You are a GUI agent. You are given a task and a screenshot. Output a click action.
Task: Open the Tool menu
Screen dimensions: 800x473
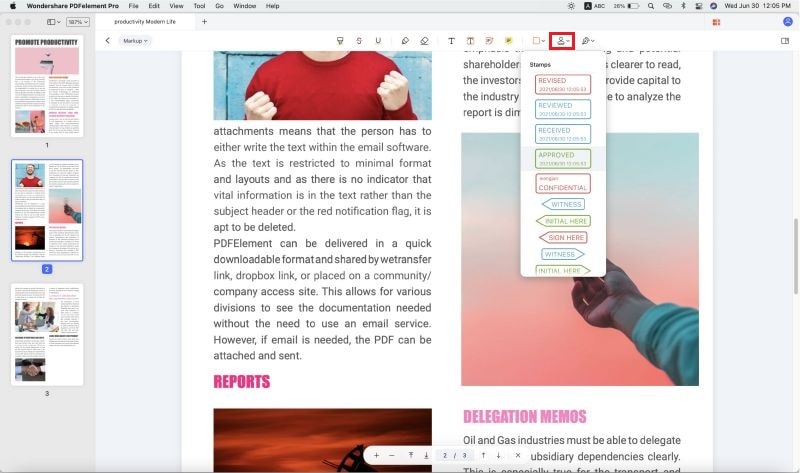coord(199,6)
